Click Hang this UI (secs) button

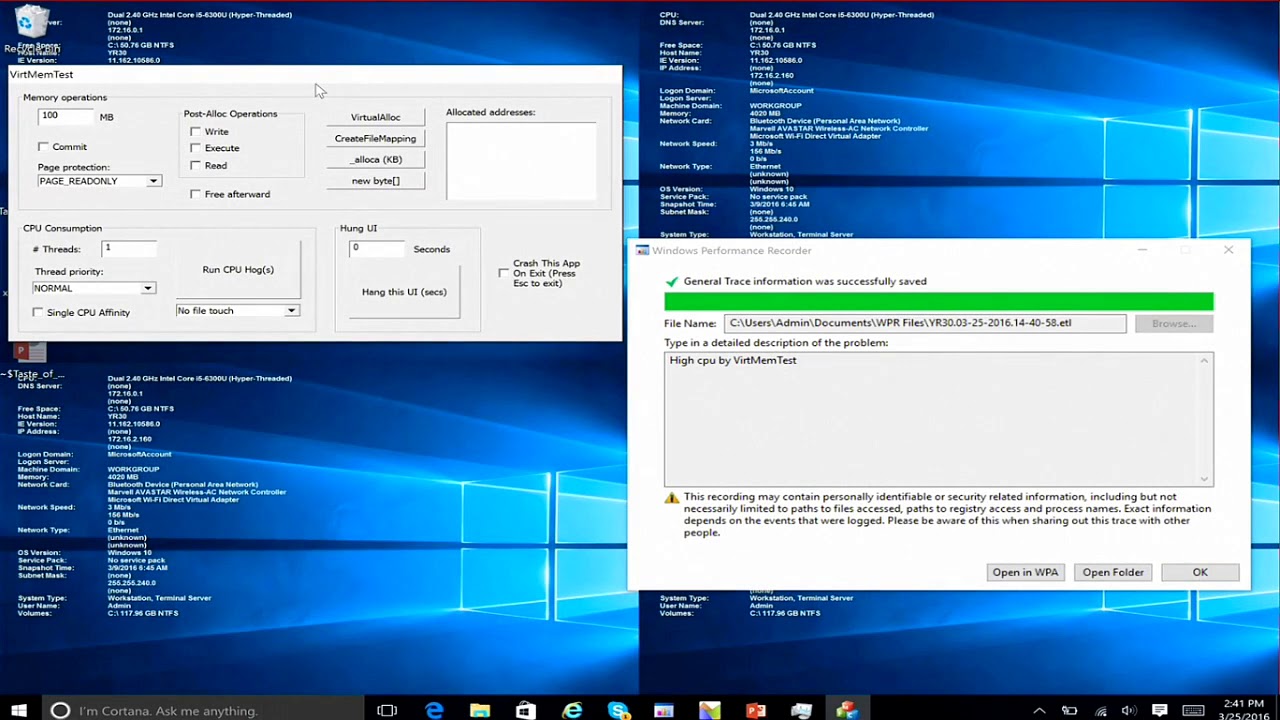tap(404, 292)
